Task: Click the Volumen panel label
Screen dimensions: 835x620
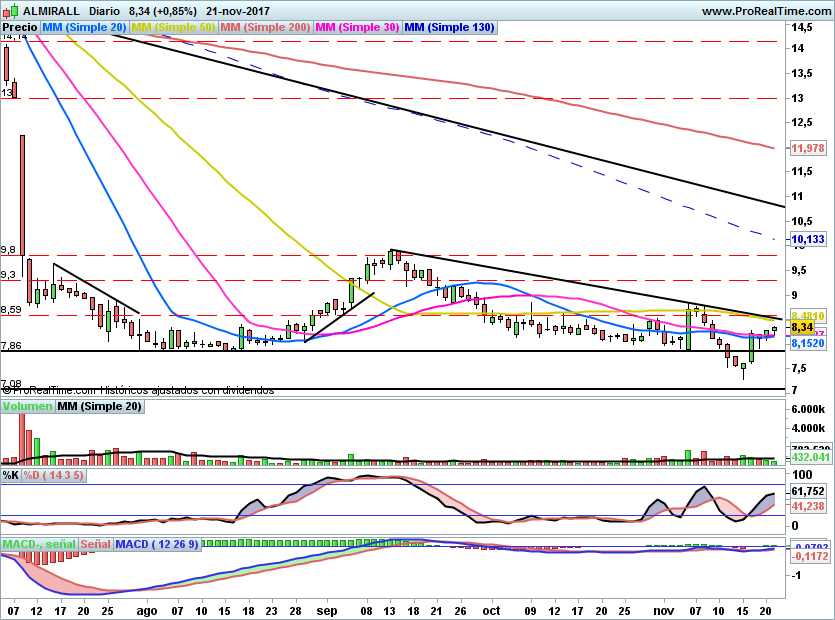Action: (x=28, y=406)
